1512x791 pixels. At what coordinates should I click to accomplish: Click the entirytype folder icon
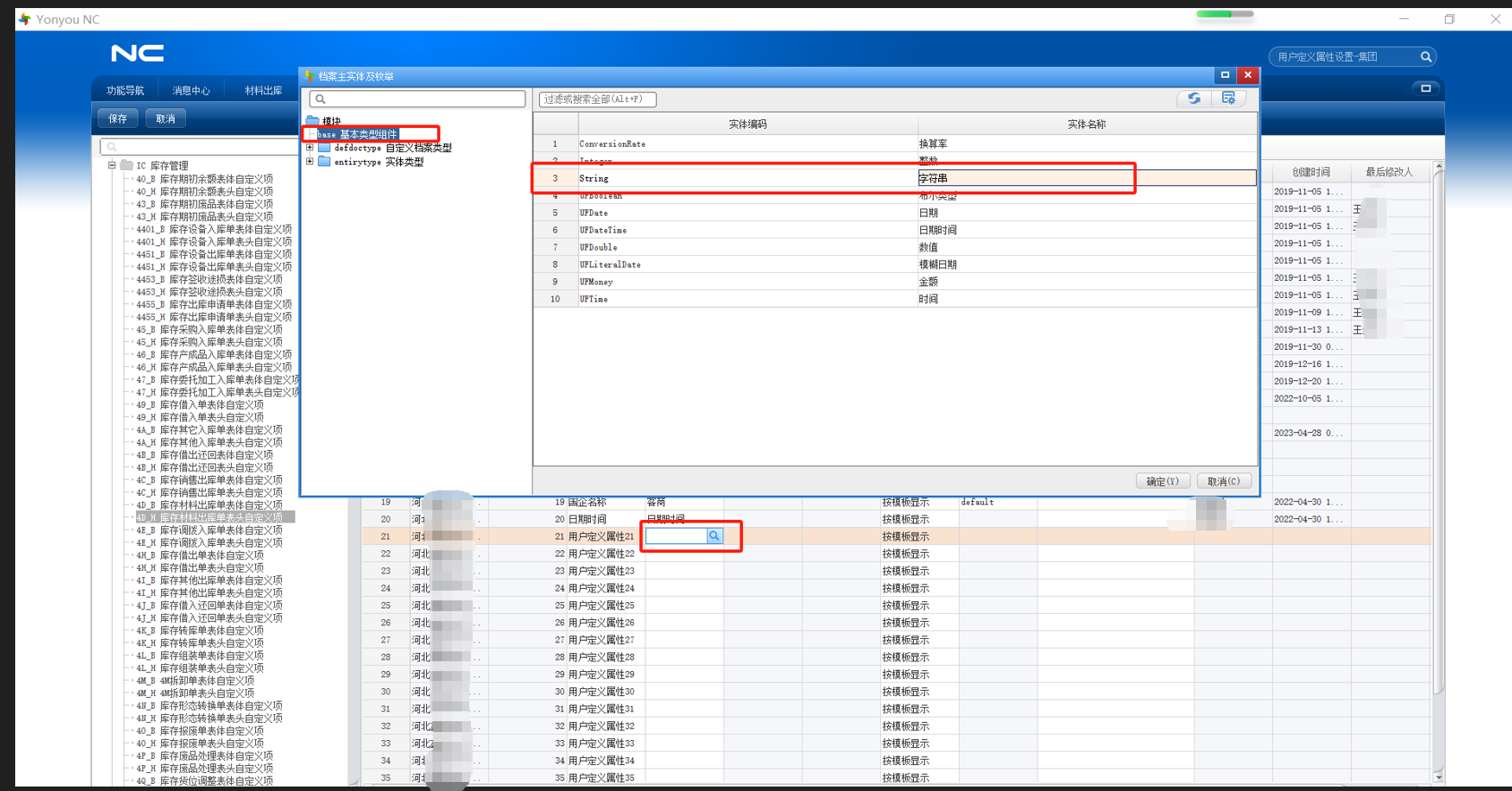pyautogui.click(x=324, y=162)
